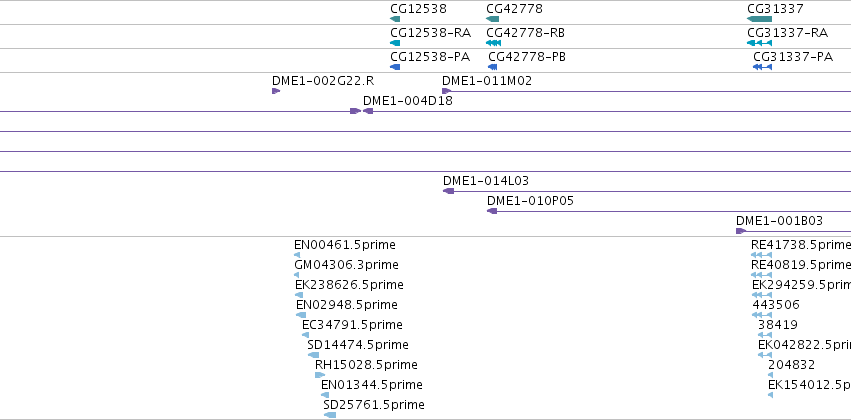The image size is (851, 420).
Task: Select the EK154012.5prime EST glyph
Action: pyautogui.click(x=771, y=395)
